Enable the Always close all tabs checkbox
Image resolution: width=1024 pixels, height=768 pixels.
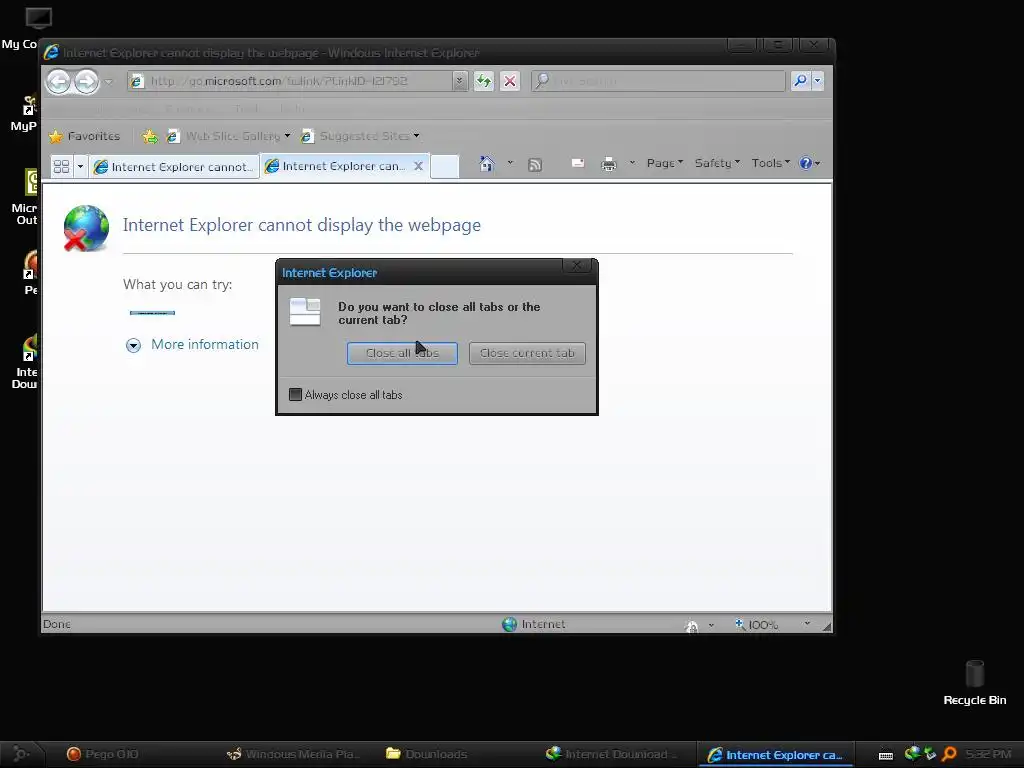(295, 394)
